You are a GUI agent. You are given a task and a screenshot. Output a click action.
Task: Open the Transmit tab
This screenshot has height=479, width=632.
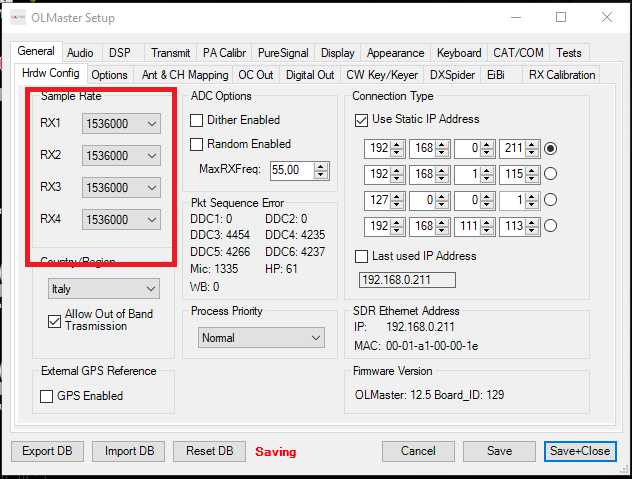(x=170, y=53)
